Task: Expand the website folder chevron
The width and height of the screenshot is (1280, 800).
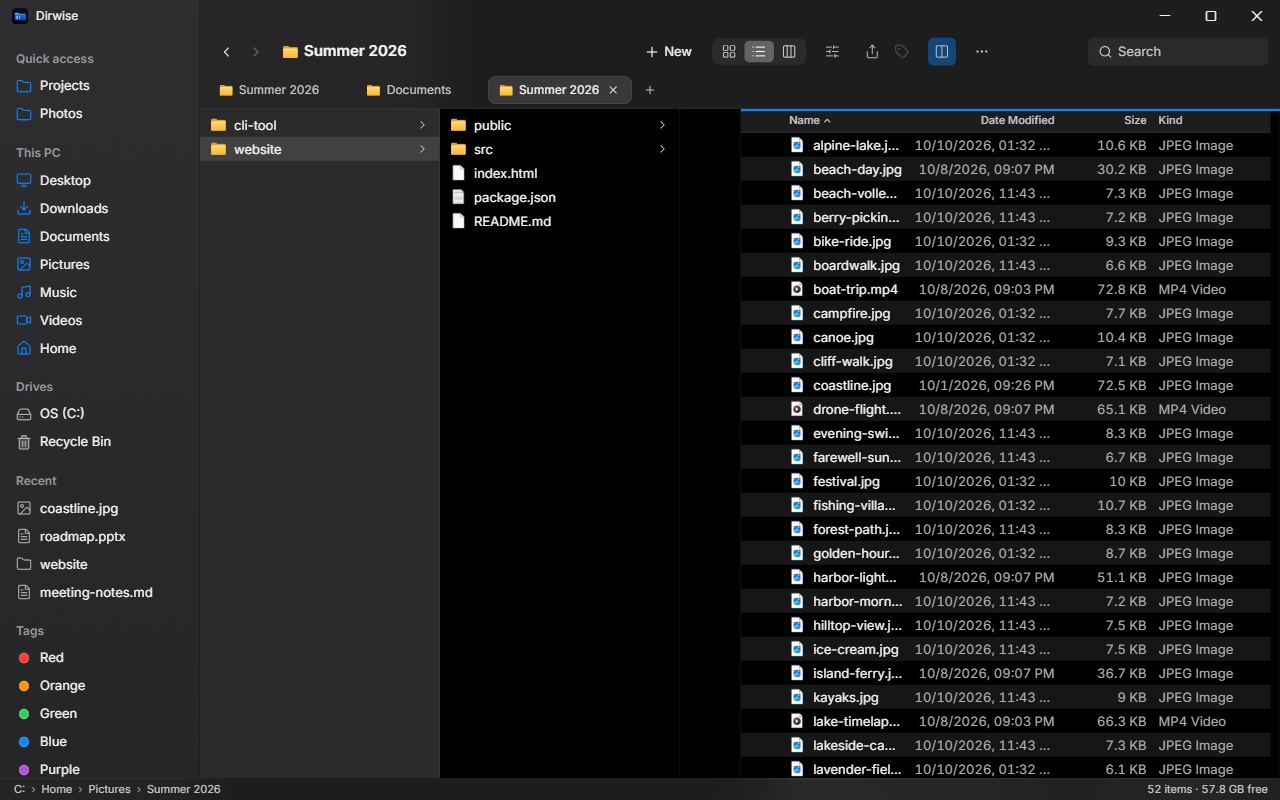Action: pos(422,149)
